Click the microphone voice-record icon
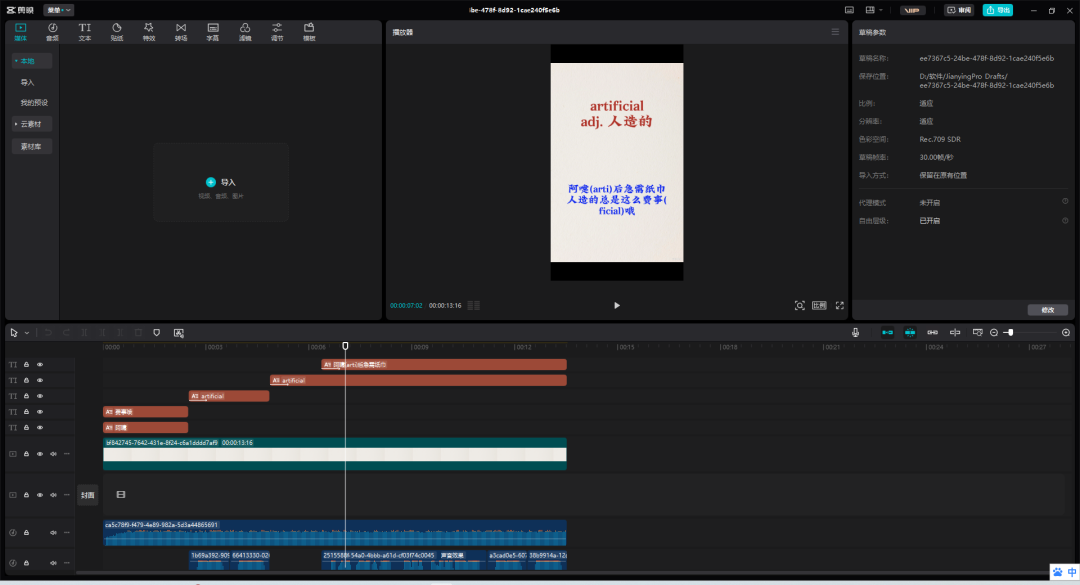1080x585 pixels. [x=855, y=332]
